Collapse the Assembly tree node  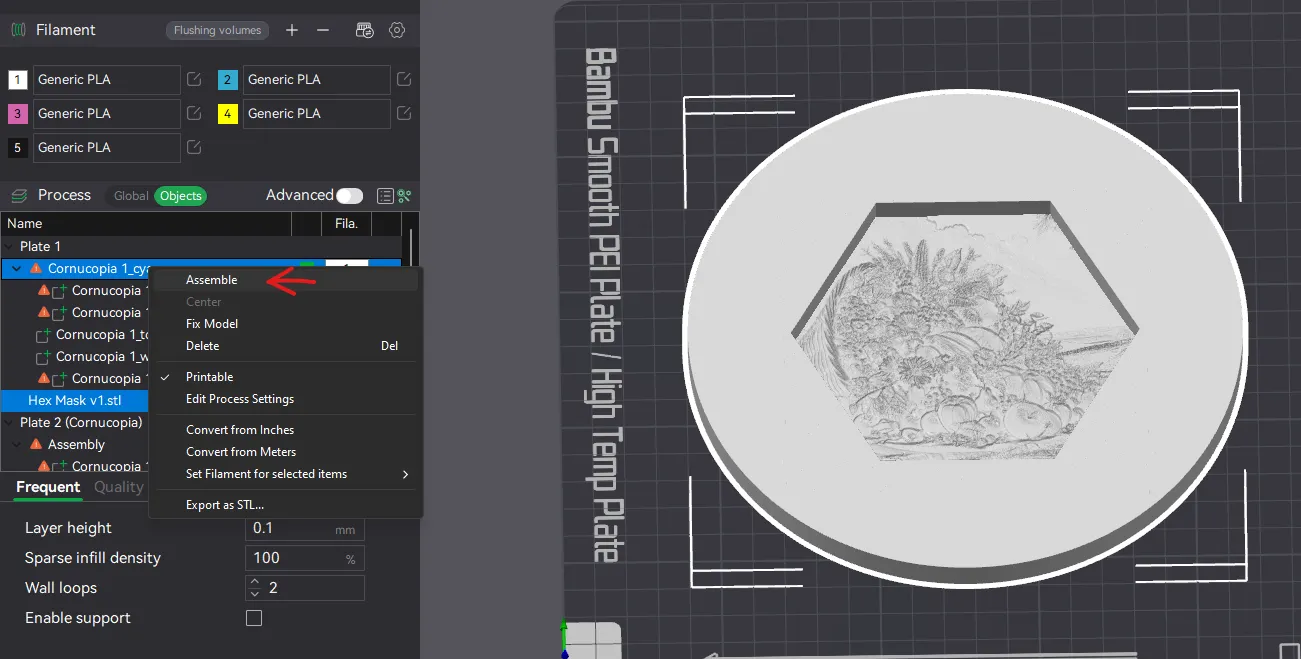(x=17, y=445)
